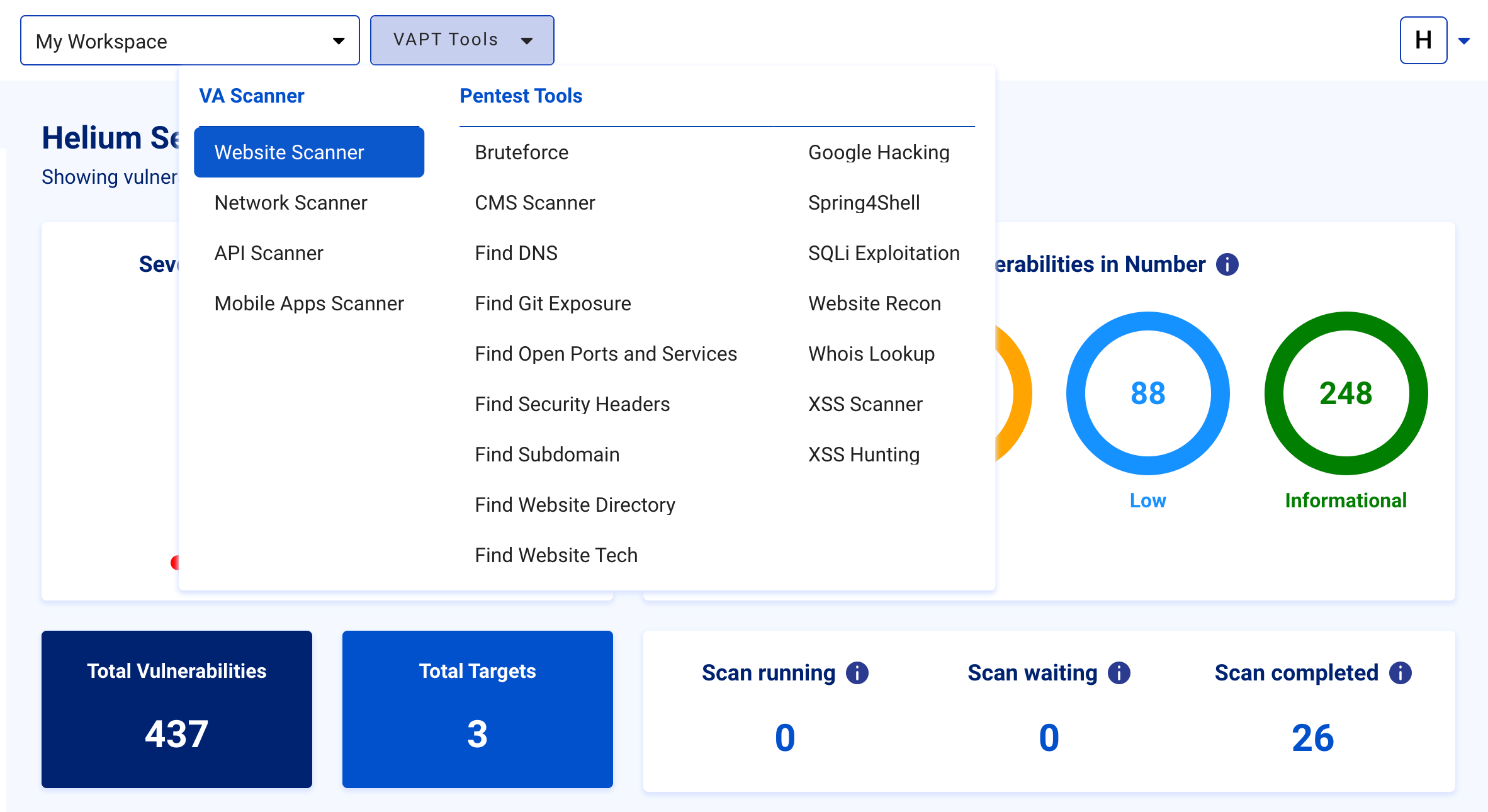
Task: Open Google Hacking tool
Action: pyautogui.click(x=878, y=152)
